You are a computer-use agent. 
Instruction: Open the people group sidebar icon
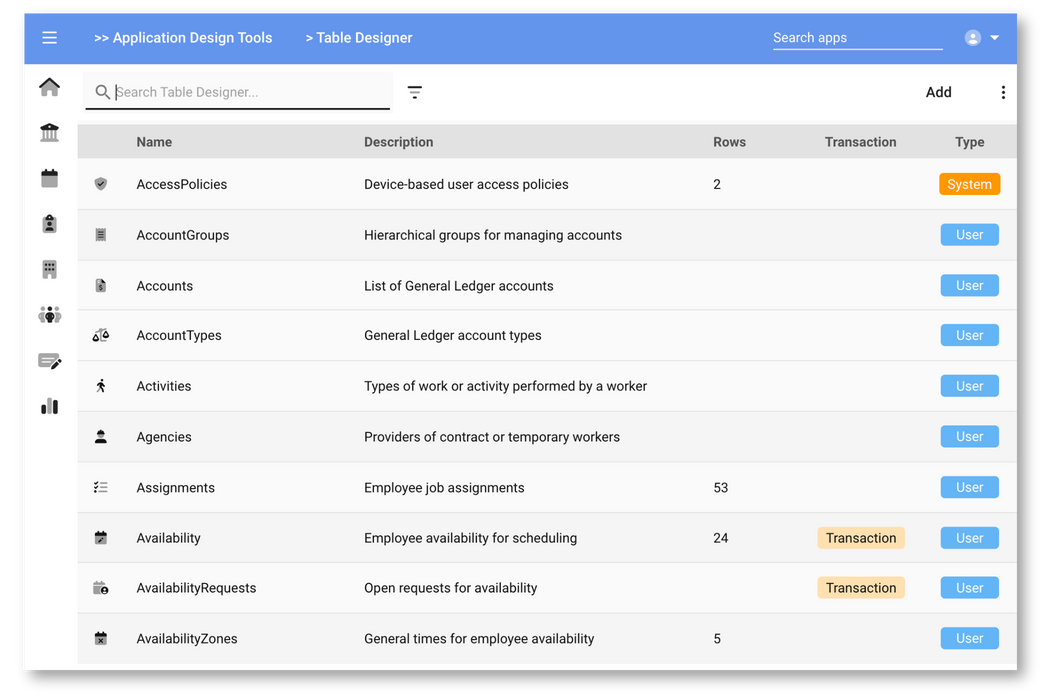(49, 315)
